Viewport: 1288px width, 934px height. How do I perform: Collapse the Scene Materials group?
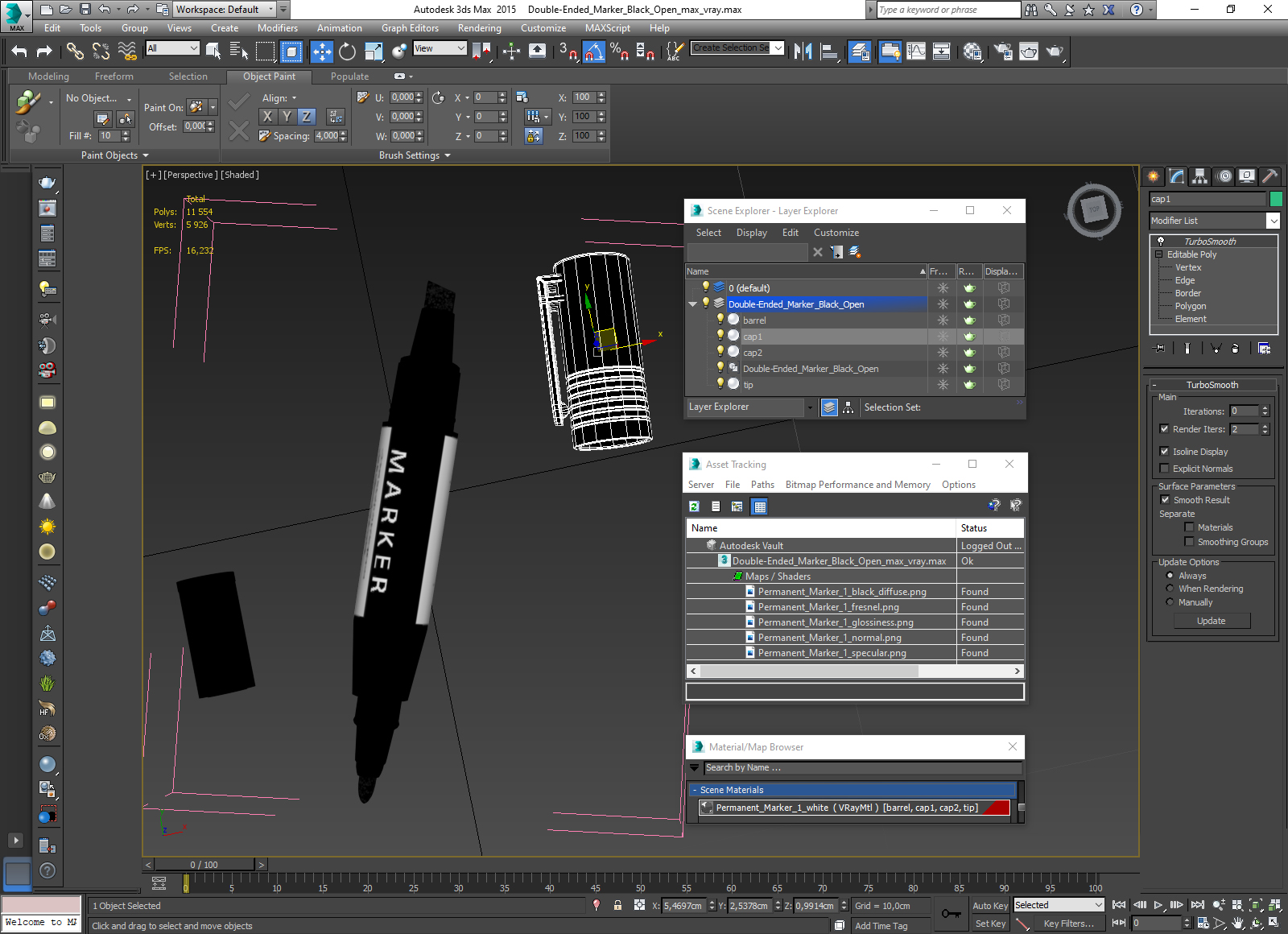coord(695,790)
